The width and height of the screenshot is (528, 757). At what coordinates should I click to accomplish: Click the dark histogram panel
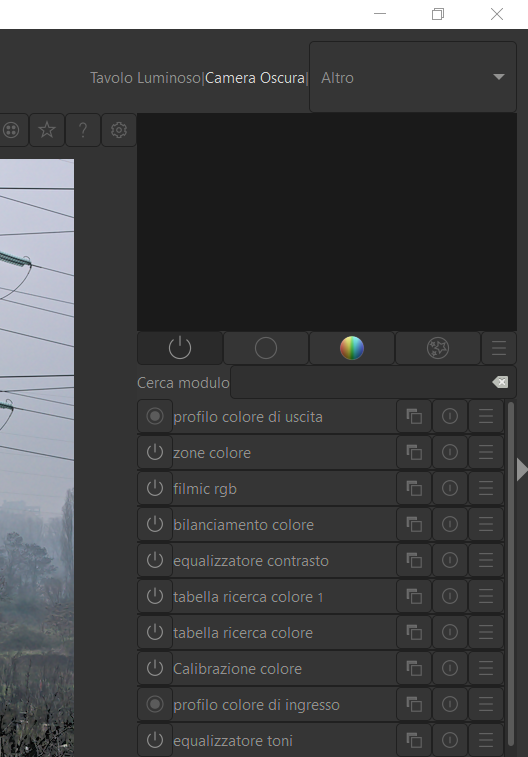pyautogui.click(x=327, y=222)
